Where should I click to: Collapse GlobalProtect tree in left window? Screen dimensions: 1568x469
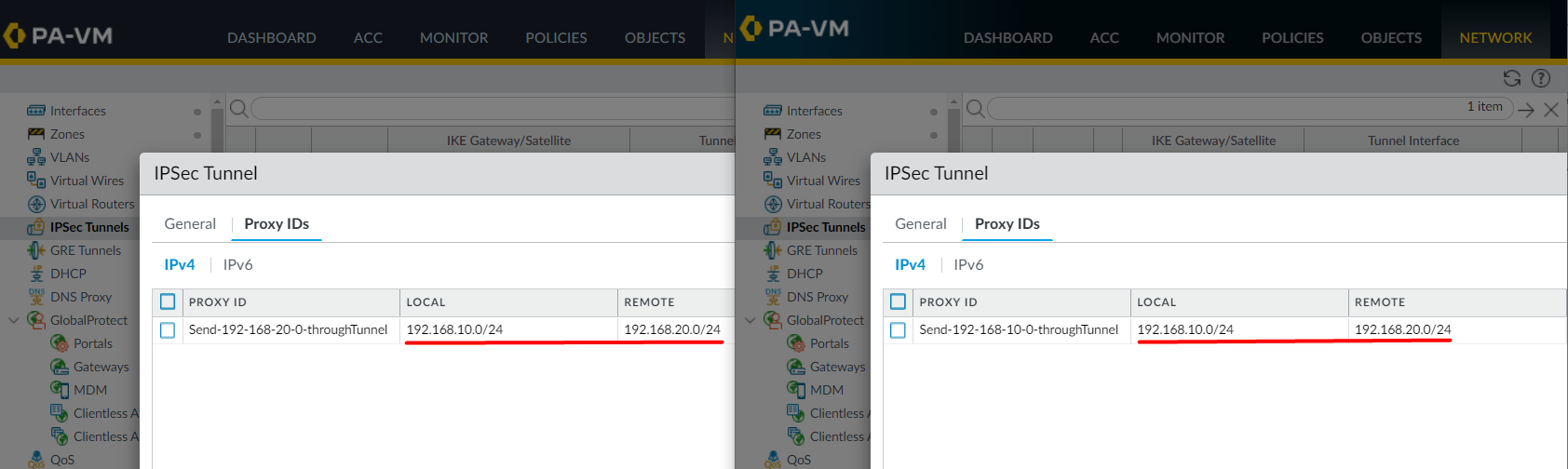pyautogui.click(x=13, y=320)
